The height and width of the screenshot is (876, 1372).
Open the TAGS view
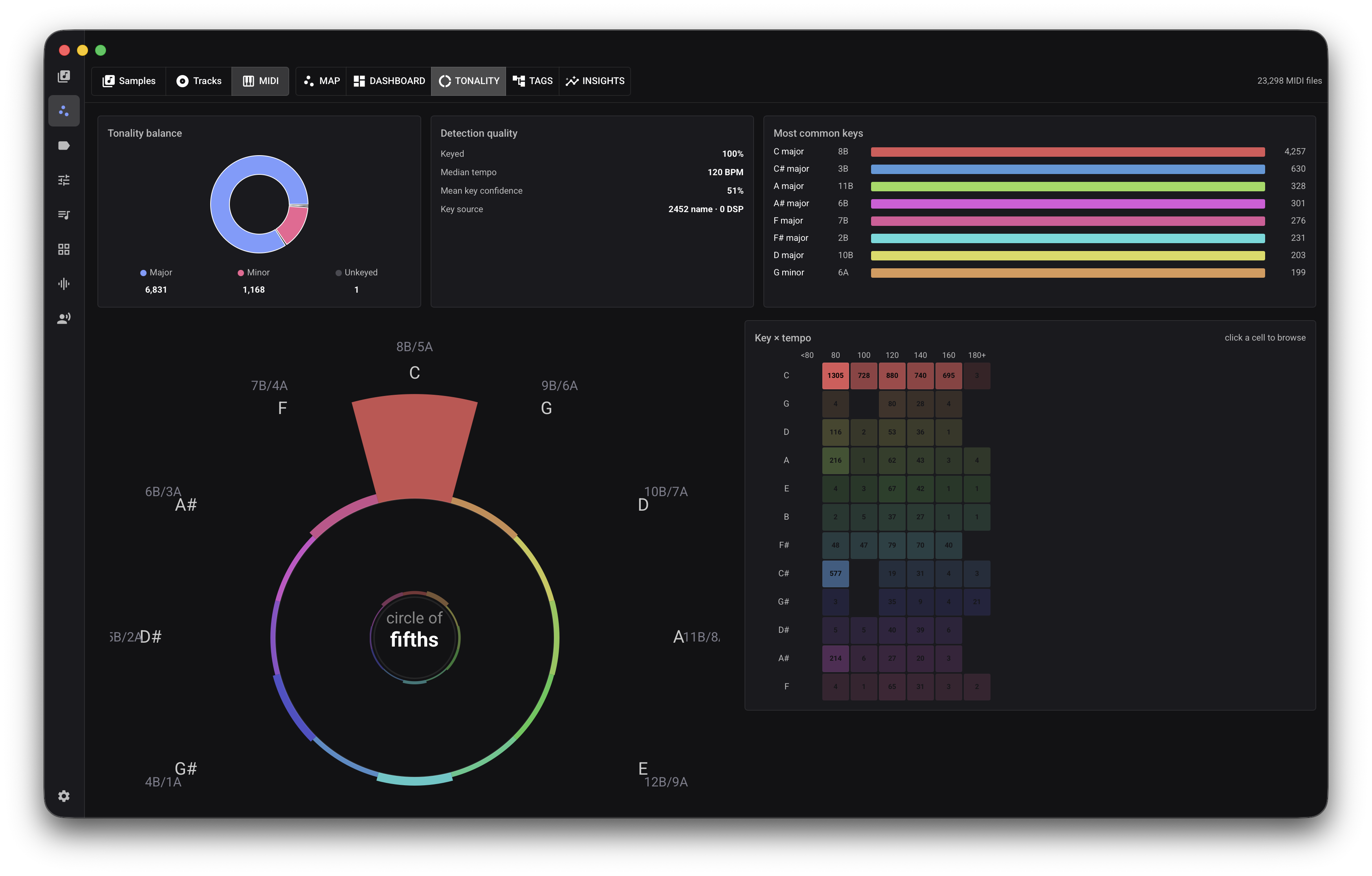tap(532, 81)
